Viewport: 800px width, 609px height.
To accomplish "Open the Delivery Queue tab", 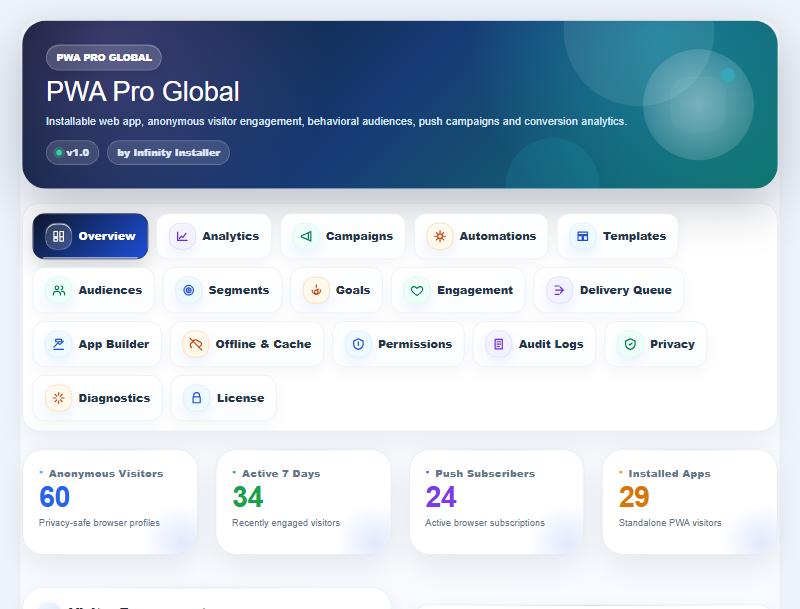I will [609, 290].
